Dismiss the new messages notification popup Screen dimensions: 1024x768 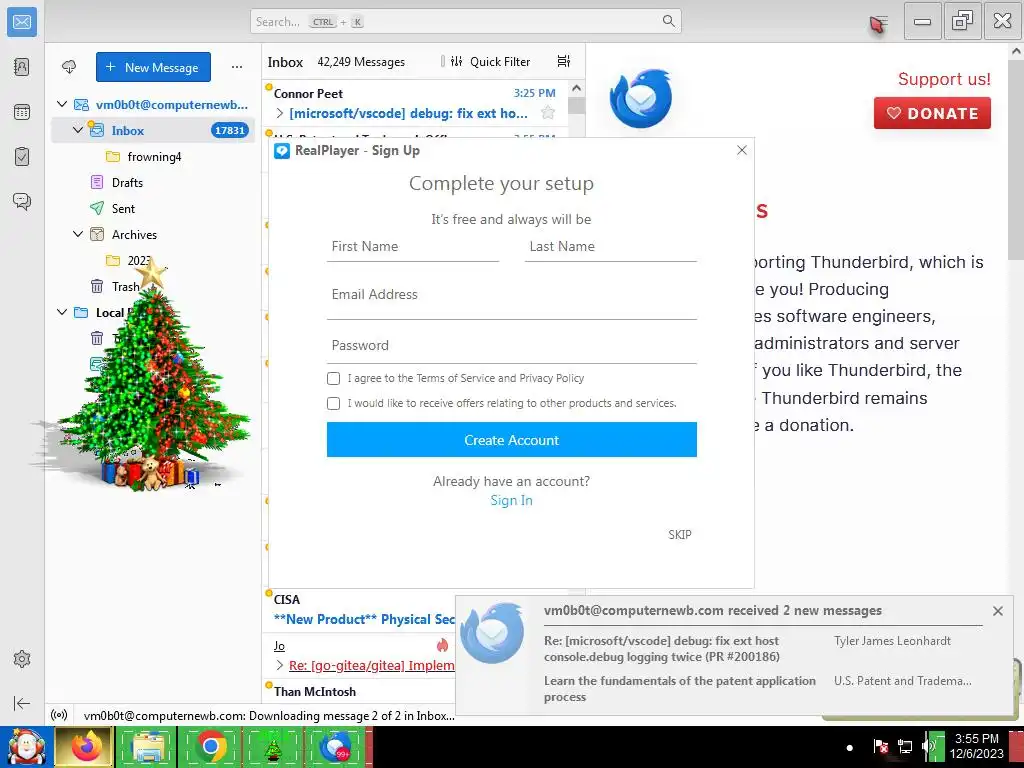point(997,611)
